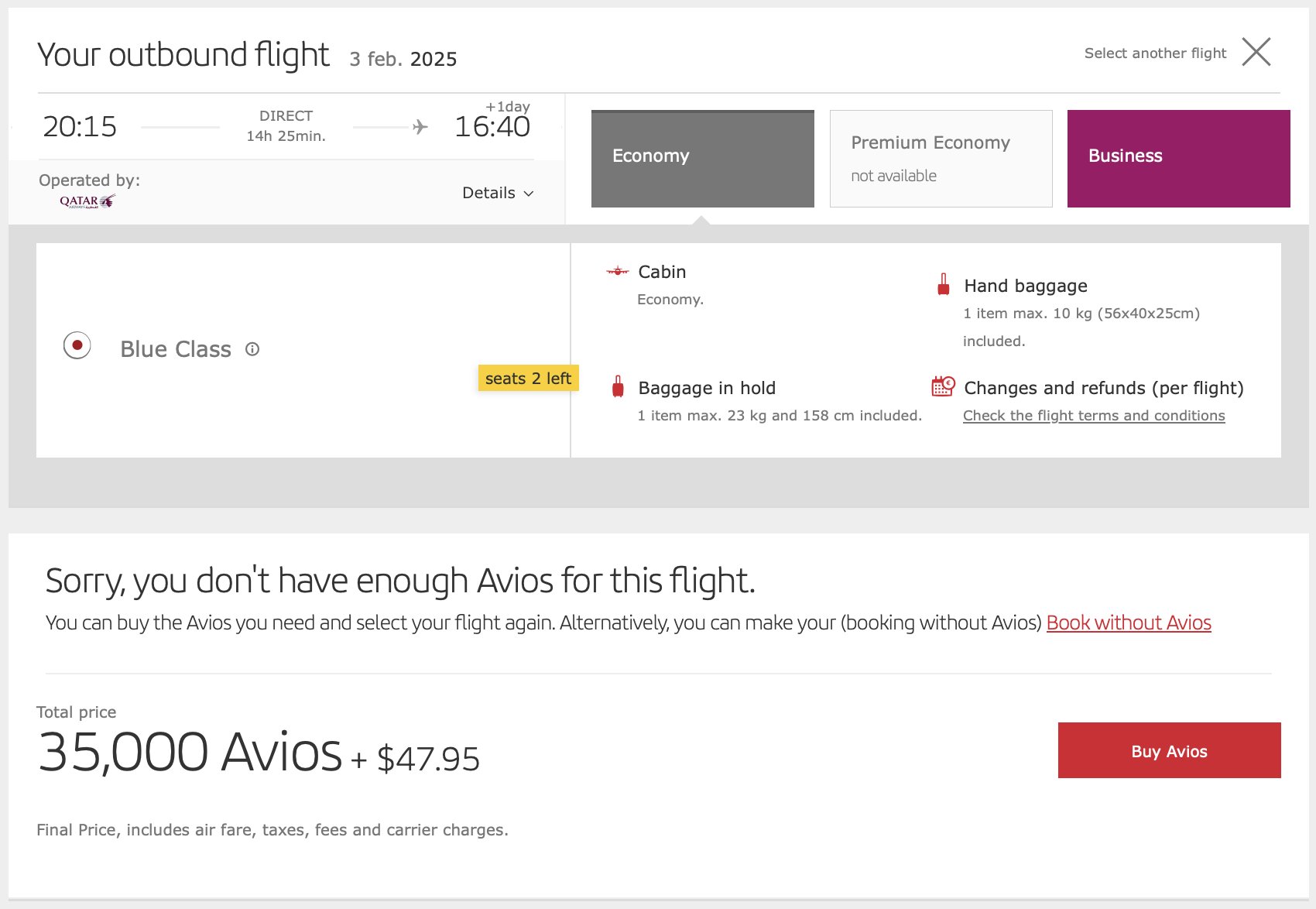Click the Changes and refunds calendar icon
The image size is (1316, 909).
943,386
